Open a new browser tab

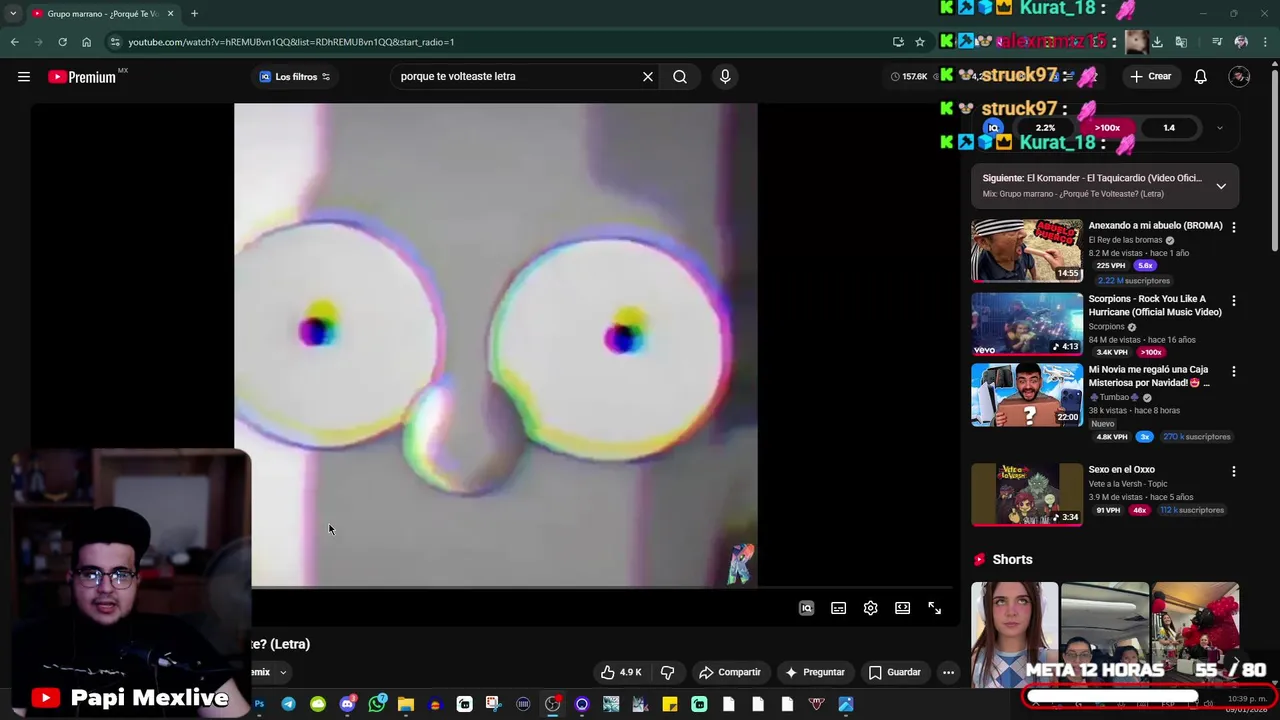194,14
